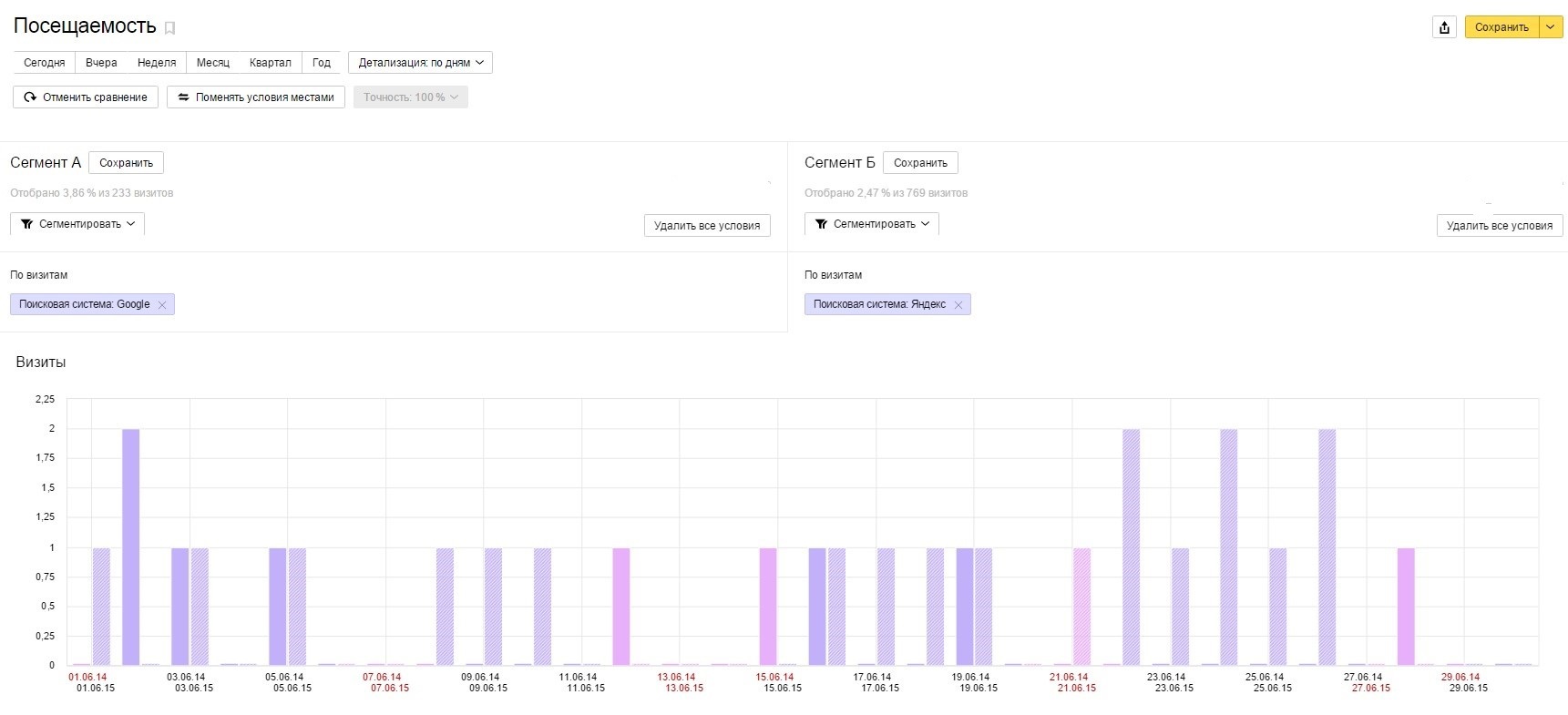
Task: Select the Неделя period tab
Action: [157, 63]
